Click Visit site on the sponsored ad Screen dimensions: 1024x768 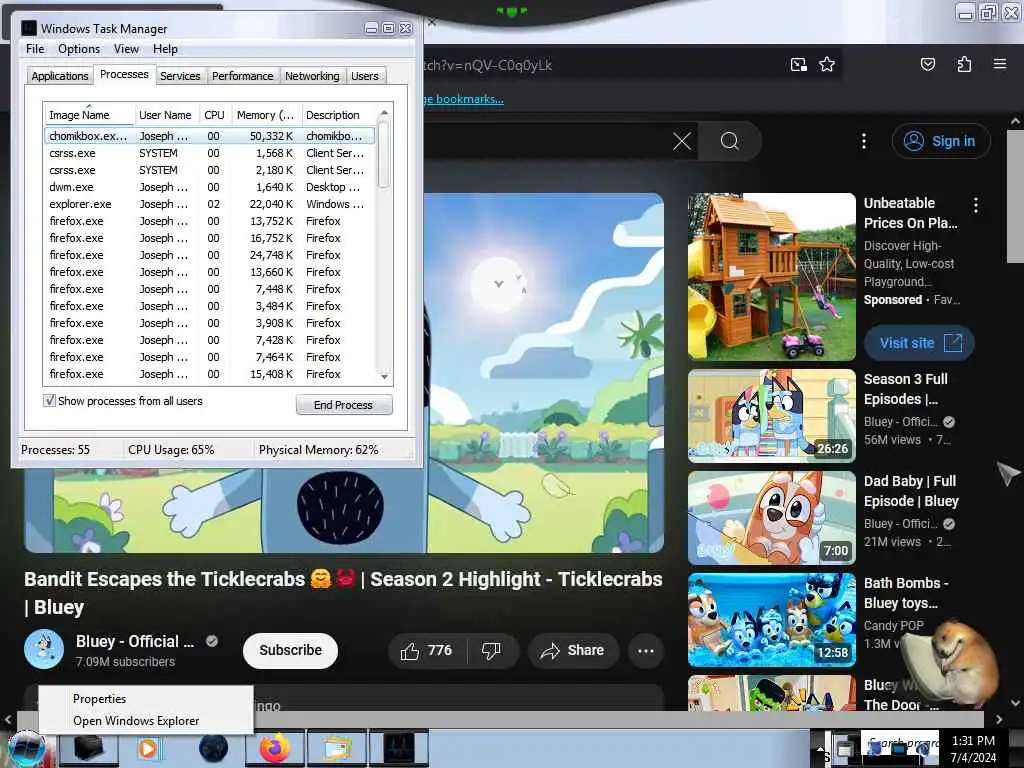pos(920,343)
